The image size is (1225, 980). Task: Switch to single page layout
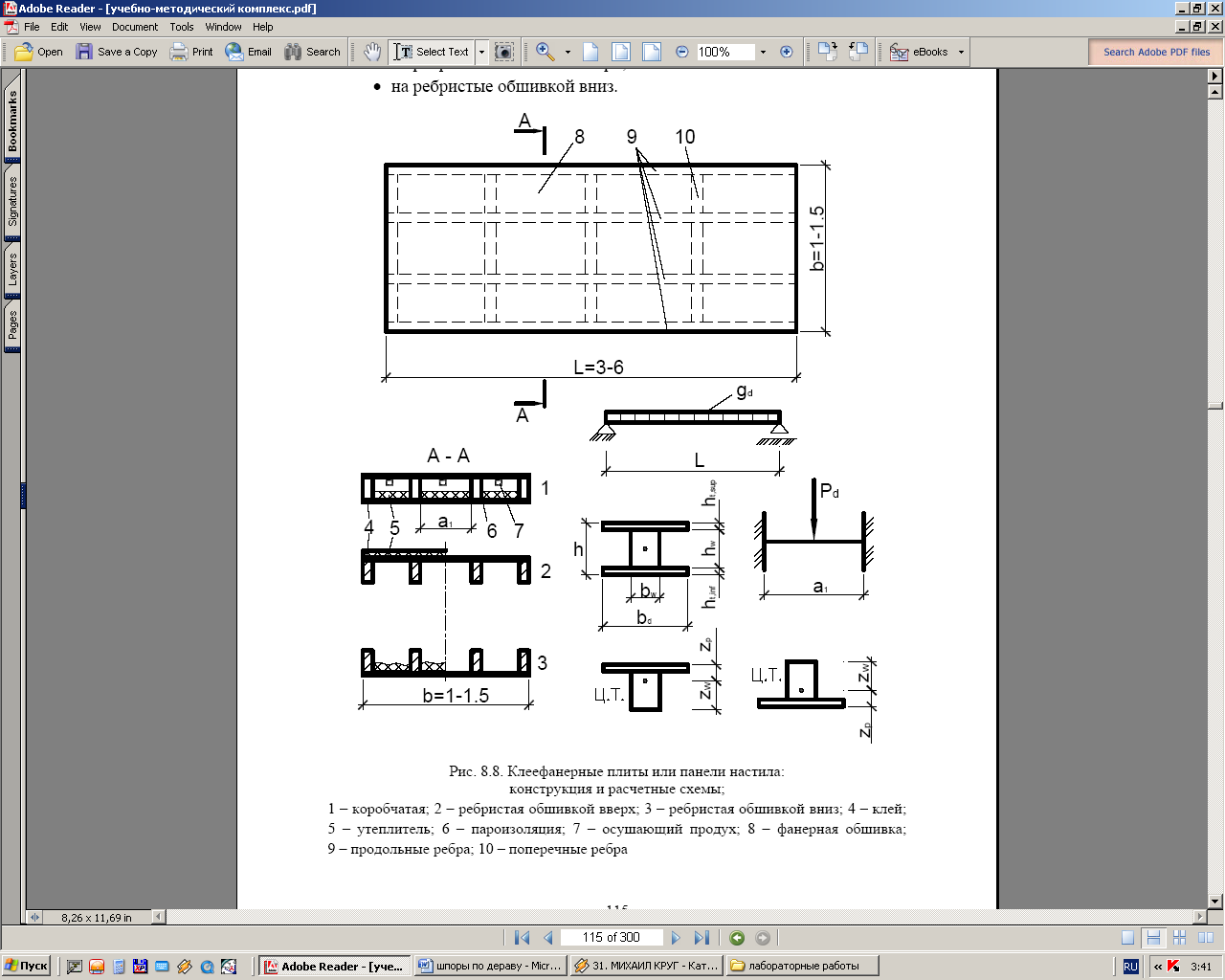pyautogui.click(x=1128, y=938)
